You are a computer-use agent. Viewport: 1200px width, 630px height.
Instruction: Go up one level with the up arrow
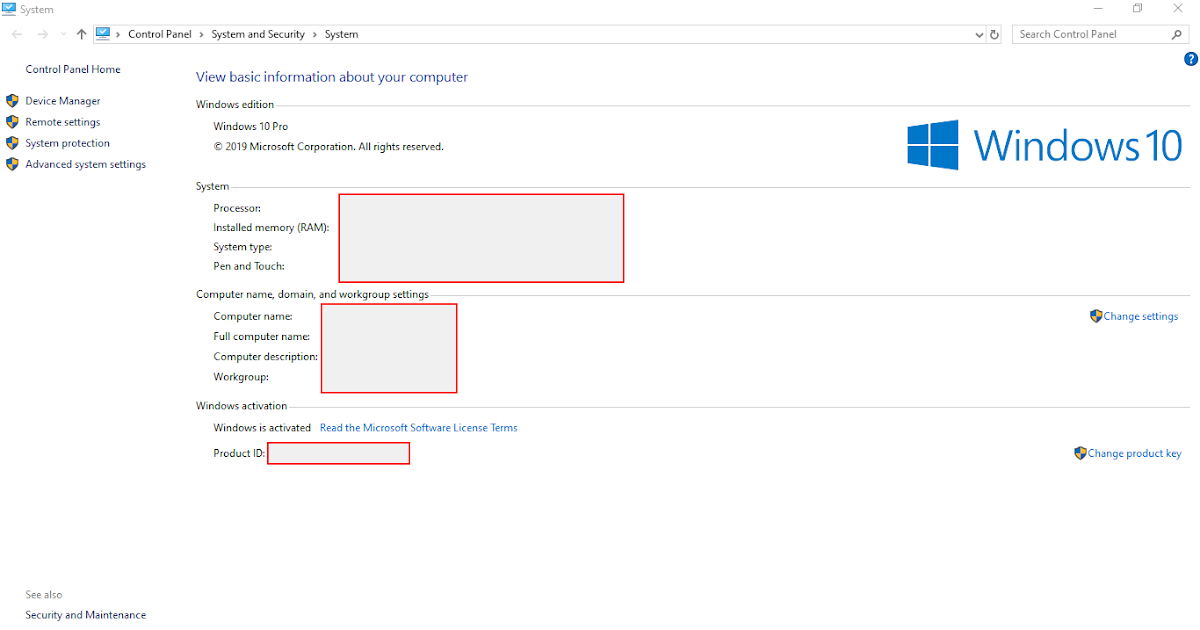coord(81,34)
